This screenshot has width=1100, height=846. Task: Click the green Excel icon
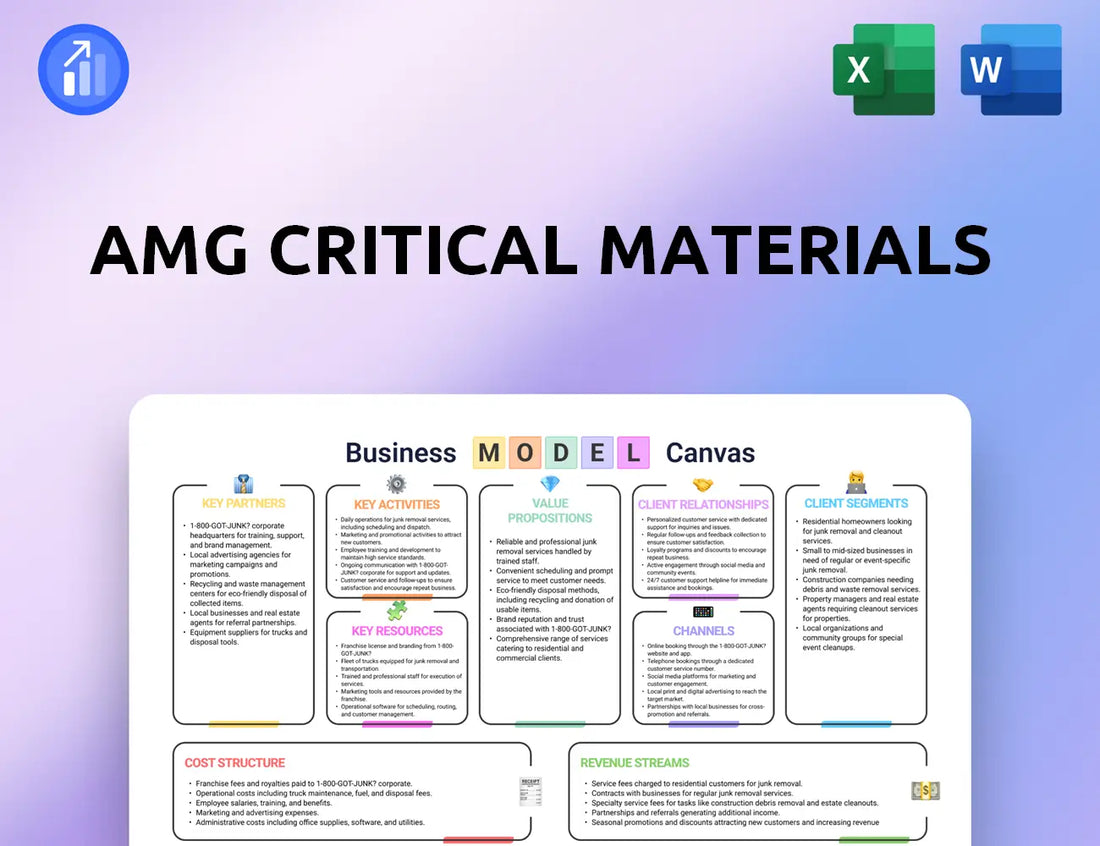[x=884, y=69]
